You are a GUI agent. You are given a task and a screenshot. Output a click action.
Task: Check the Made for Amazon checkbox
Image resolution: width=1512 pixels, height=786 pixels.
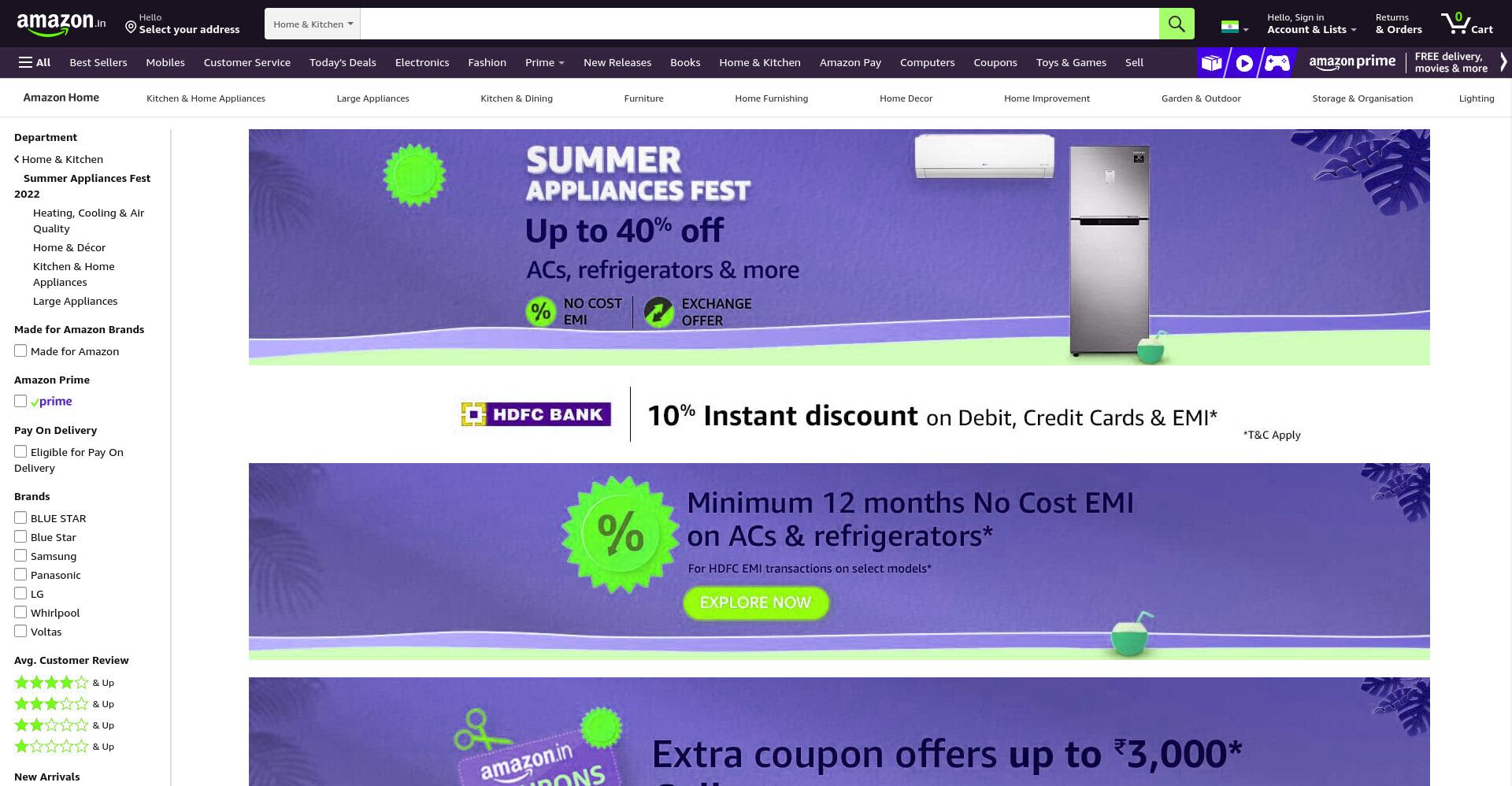click(20, 351)
